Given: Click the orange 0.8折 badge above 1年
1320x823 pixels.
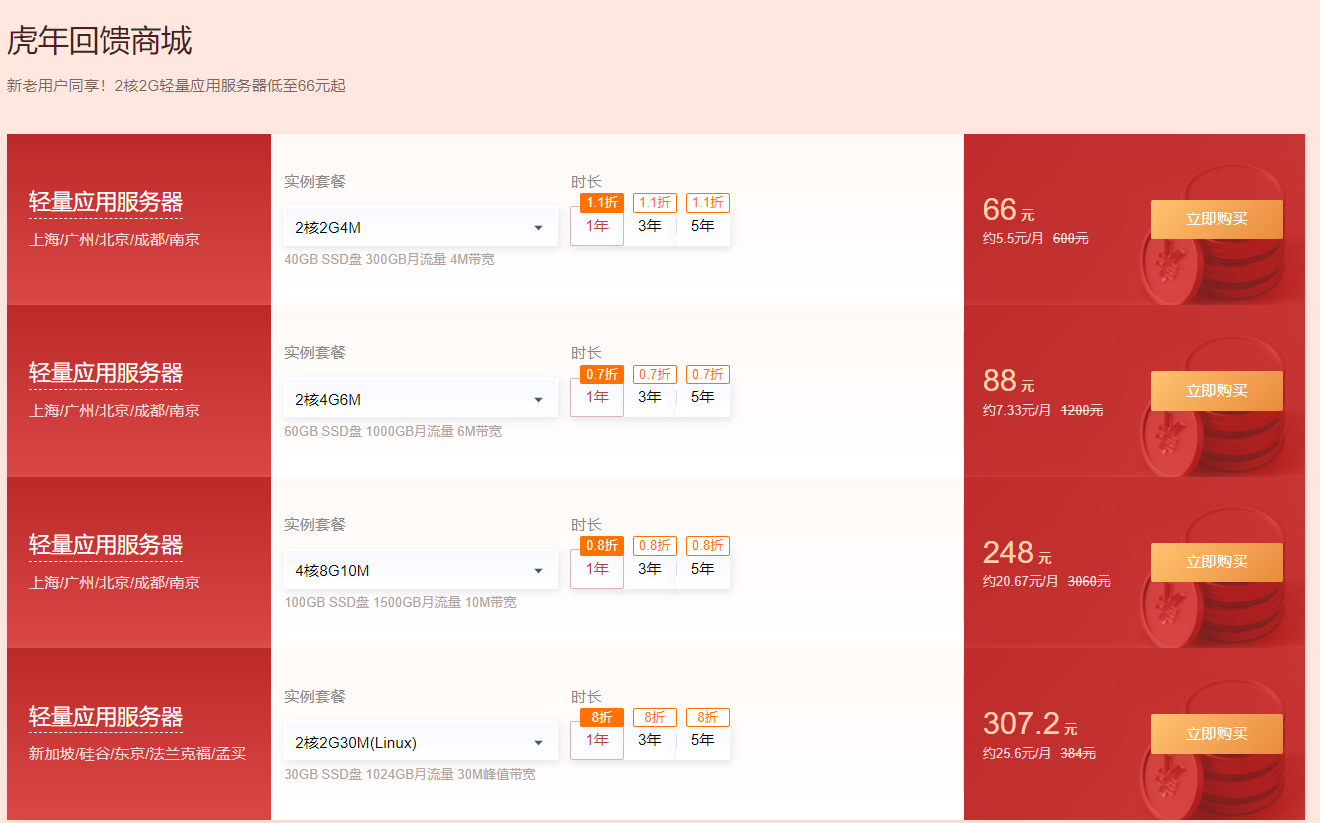Looking at the screenshot, I should pos(602,546).
